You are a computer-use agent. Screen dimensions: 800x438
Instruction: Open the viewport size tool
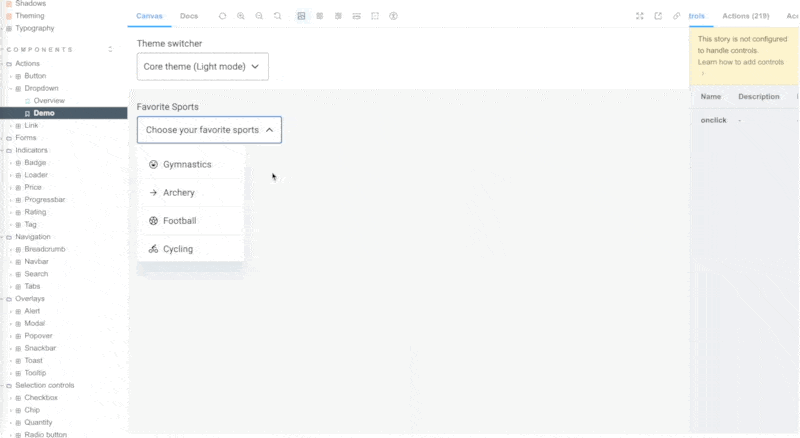[338, 16]
